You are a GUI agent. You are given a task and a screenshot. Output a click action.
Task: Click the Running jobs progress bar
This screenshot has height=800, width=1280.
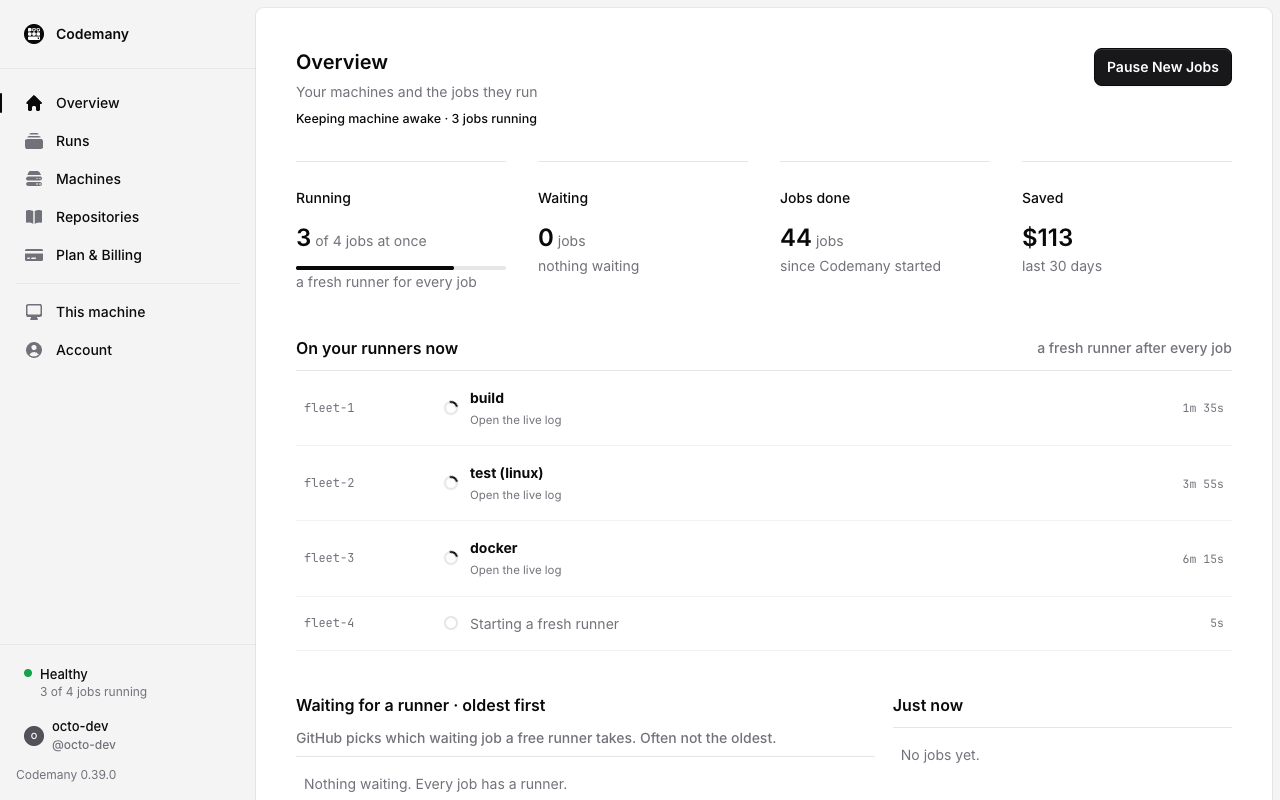401,268
